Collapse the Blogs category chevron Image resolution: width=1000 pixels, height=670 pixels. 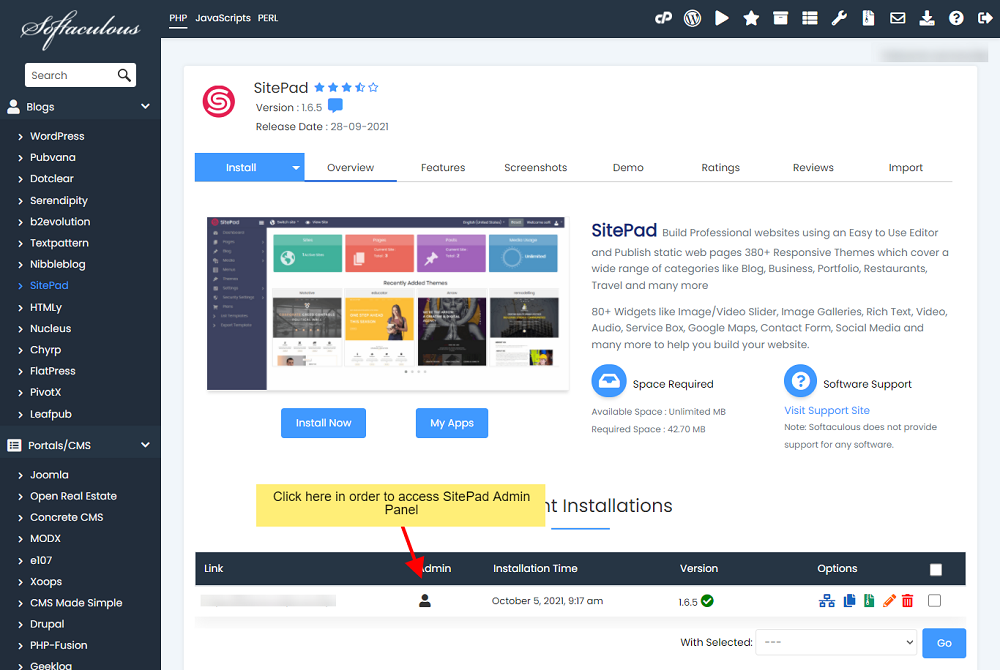(145, 106)
